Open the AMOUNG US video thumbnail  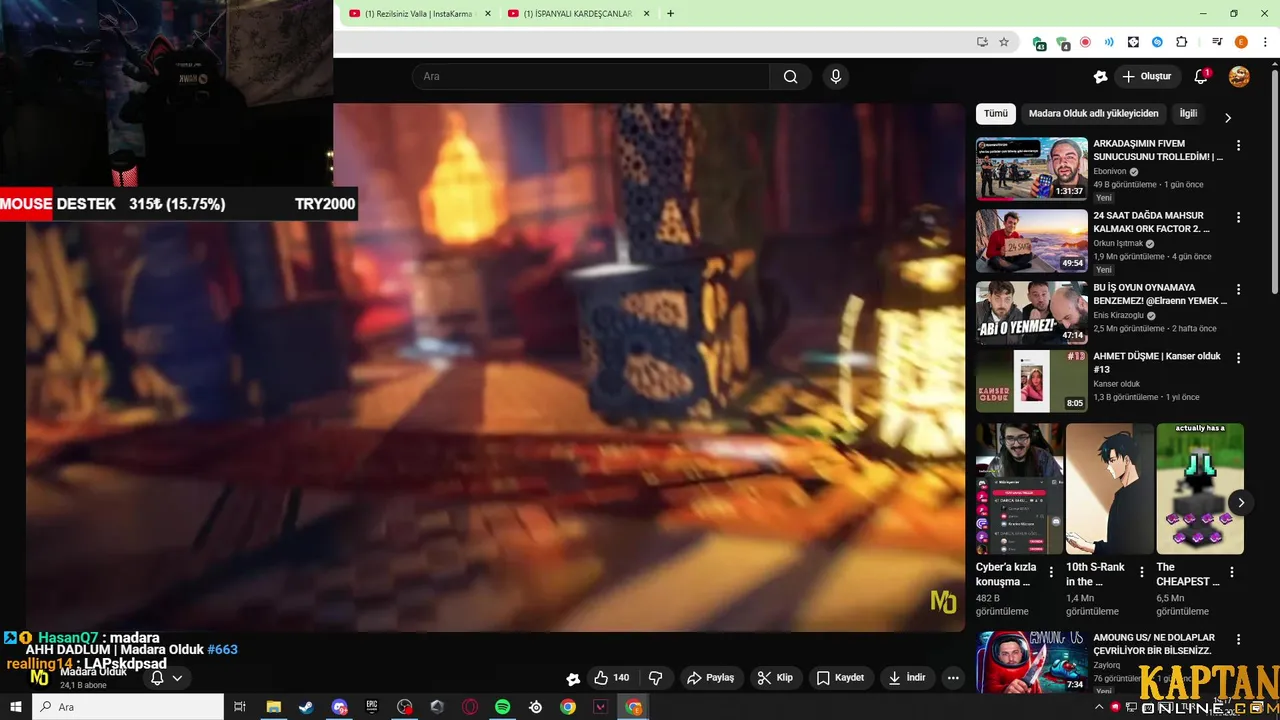1031,662
